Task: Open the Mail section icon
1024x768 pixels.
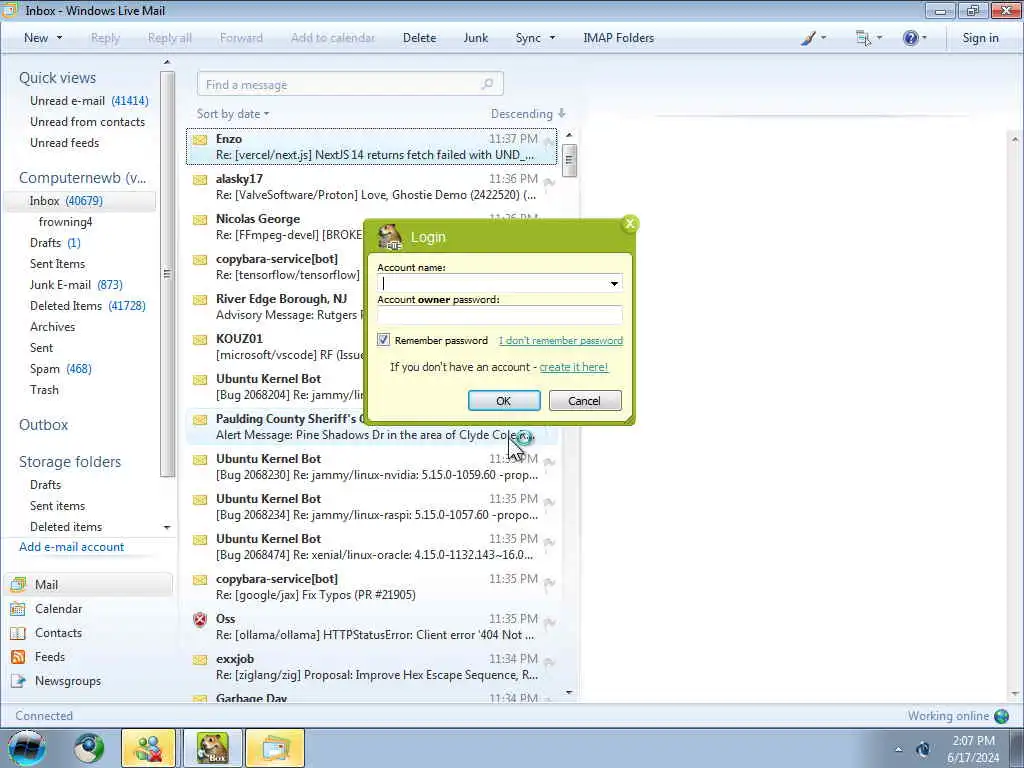Action: (x=18, y=584)
